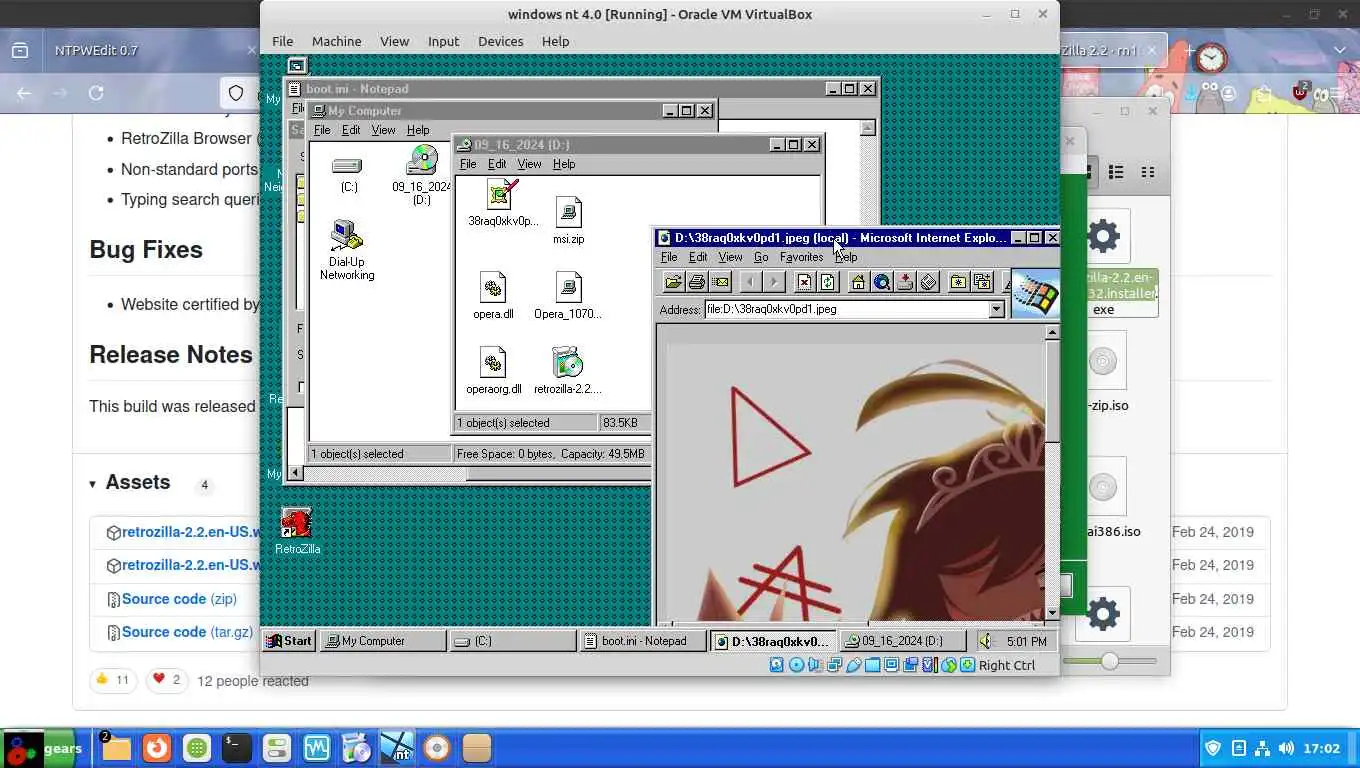Select the Opera_1070... file icon

(567, 295)
